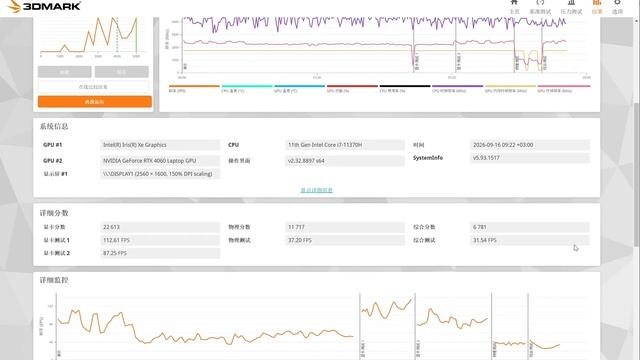Toggle the black CPU 使用率 legend line

tap(405, 89)
